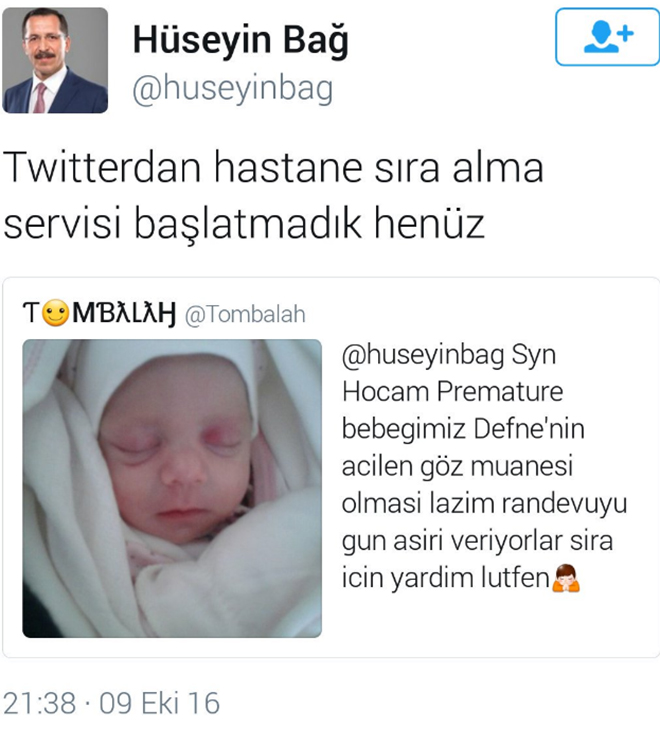Open Hüseyin Bağ's profile photo

pyautogui.click(x=55, y=60)
